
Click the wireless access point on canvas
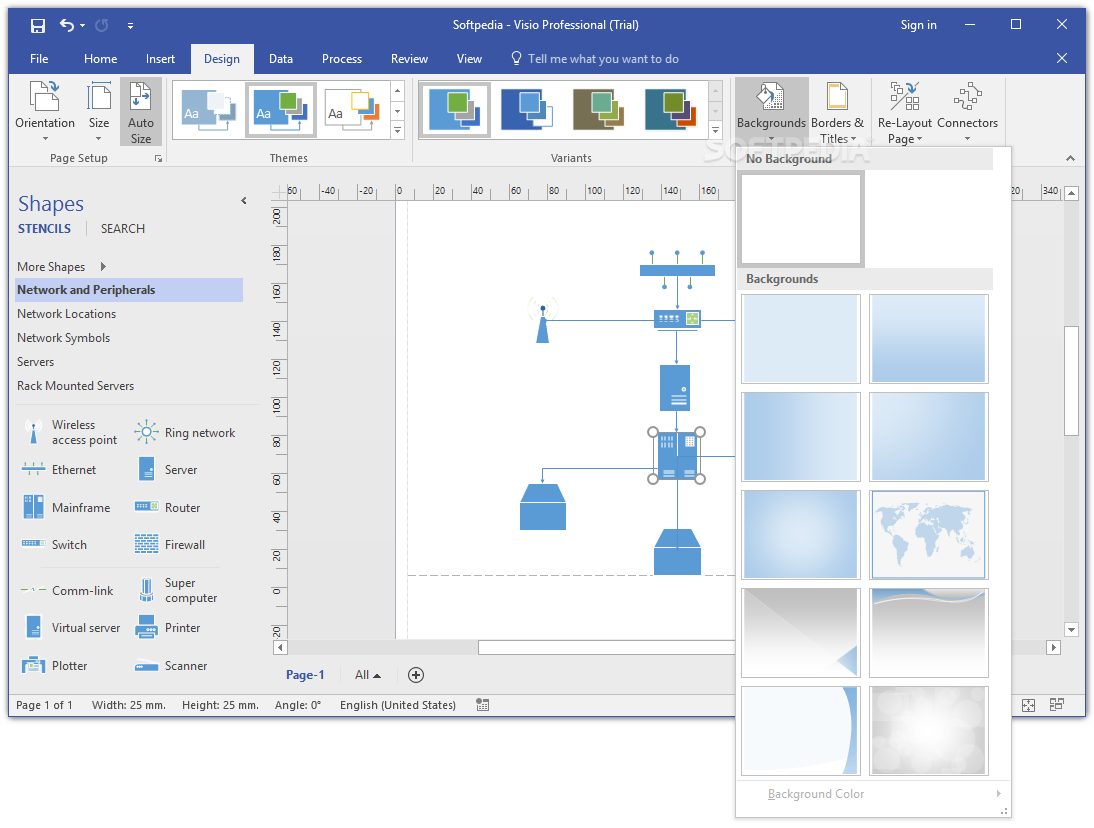[542, 320]
